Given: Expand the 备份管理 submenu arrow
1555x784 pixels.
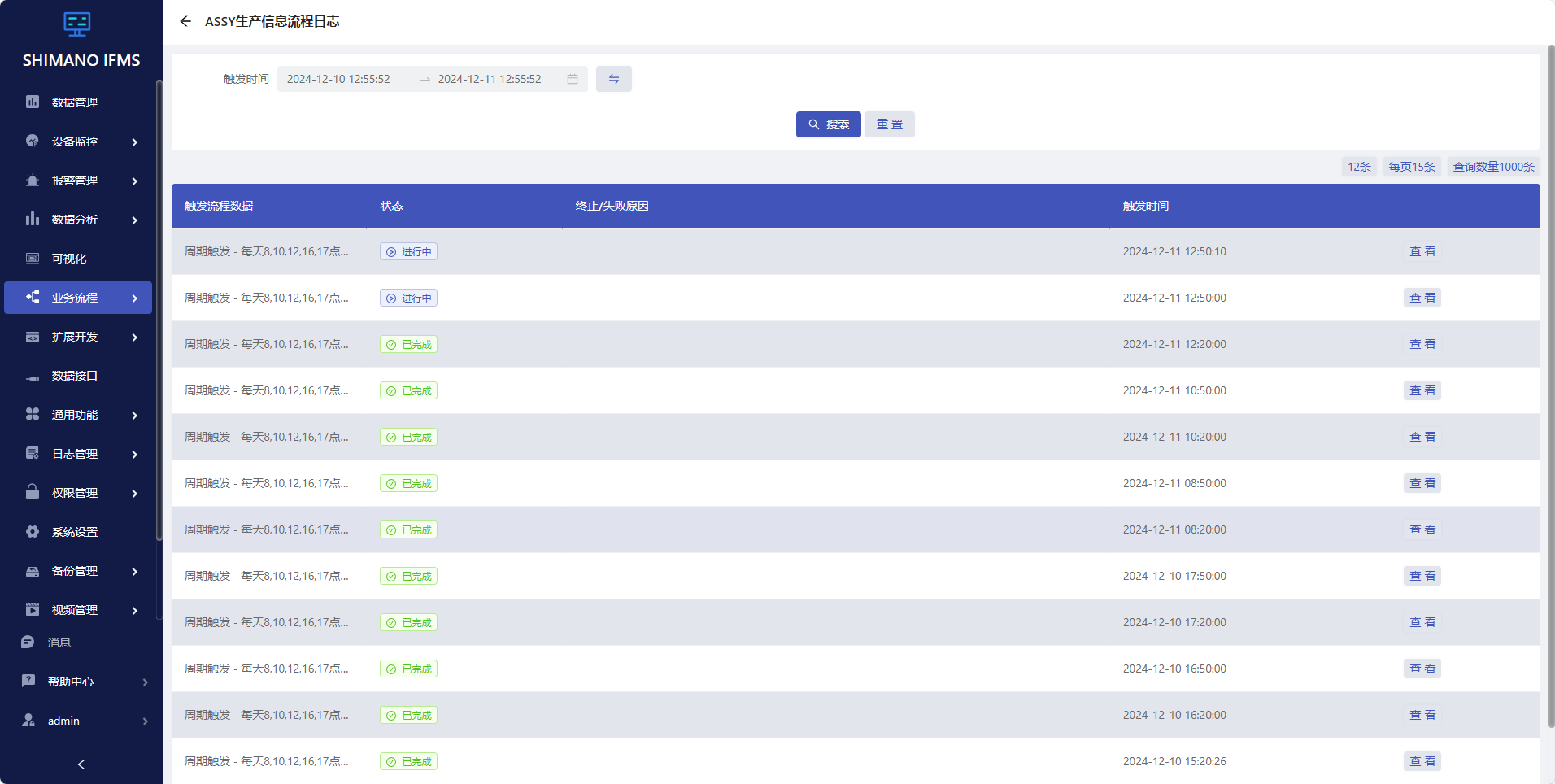Looking at the screenshot, I should [x=135, y=571].
